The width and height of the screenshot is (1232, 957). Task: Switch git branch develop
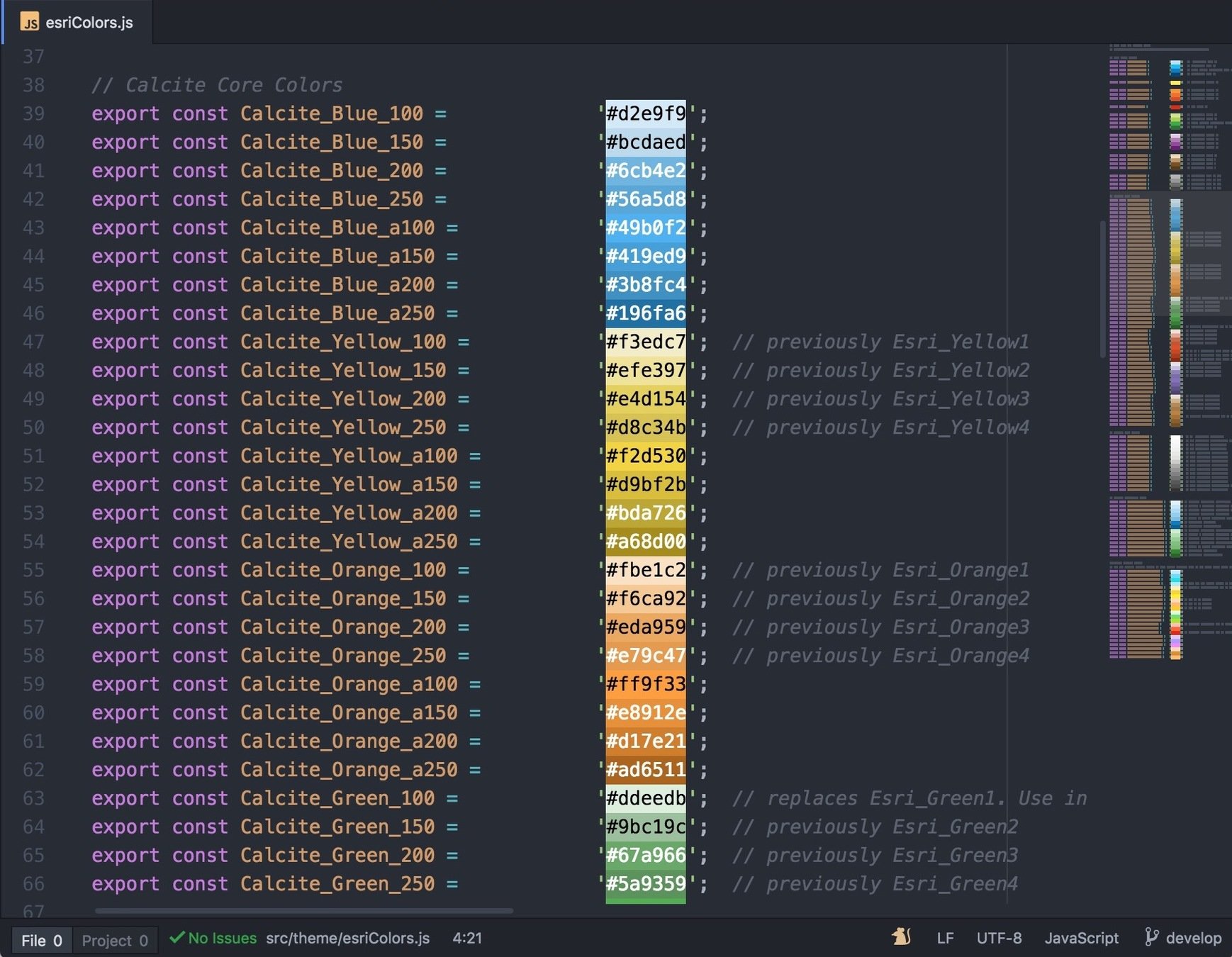click(1193, 938)
